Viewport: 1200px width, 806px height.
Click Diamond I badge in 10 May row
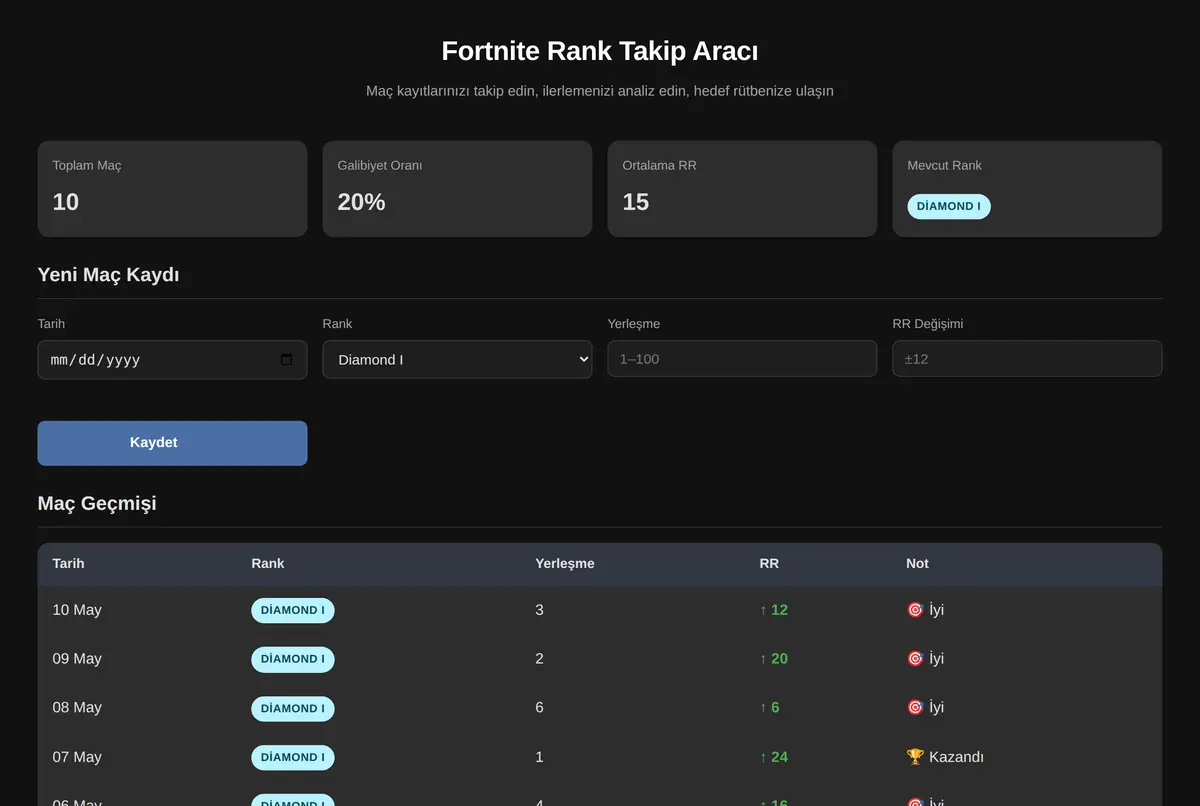point(293,610)
